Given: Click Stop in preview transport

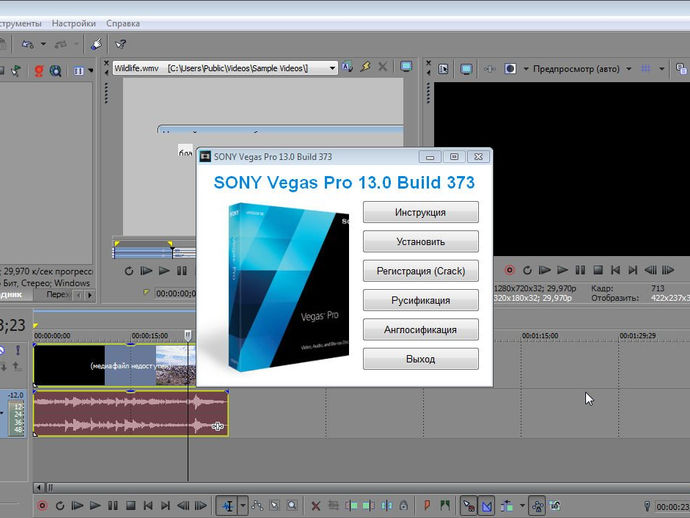Looking at the screenshot, I should 598,270.
